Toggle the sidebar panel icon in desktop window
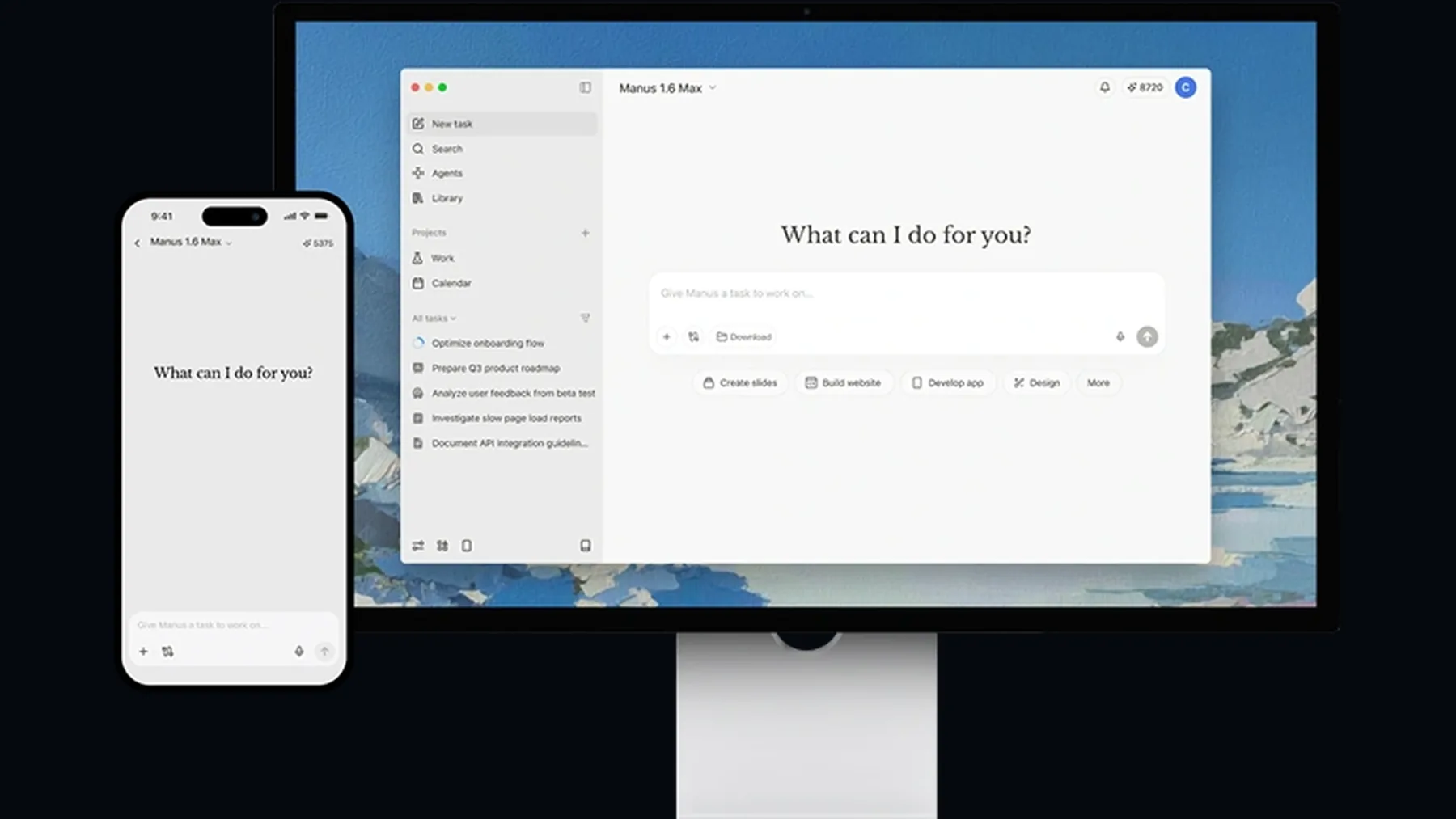Viewport: 1456px width, 819px height. click(585, 87)
